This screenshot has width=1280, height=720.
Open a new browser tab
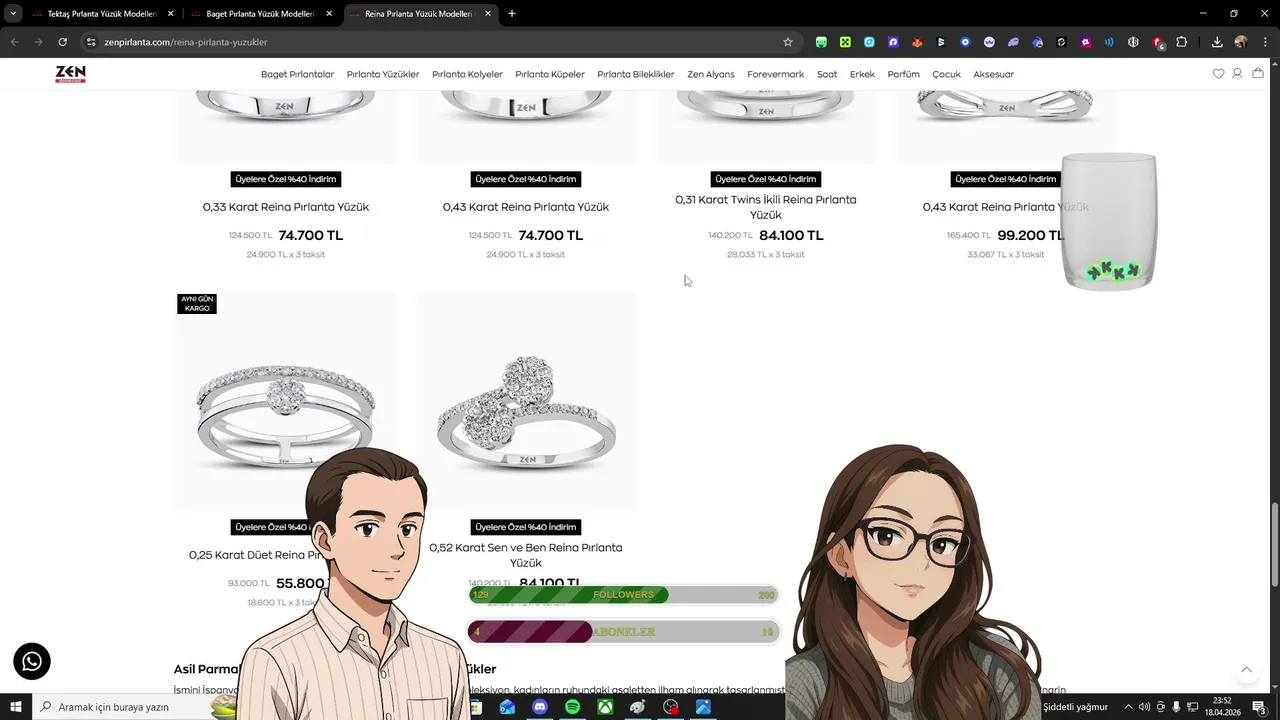[512, 14]
